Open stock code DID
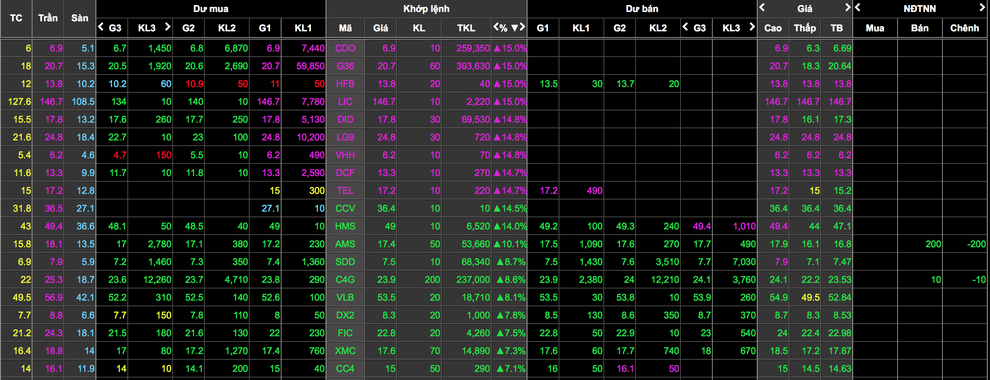The height and width of the screenshot is (380, 990). coord(345,119)
